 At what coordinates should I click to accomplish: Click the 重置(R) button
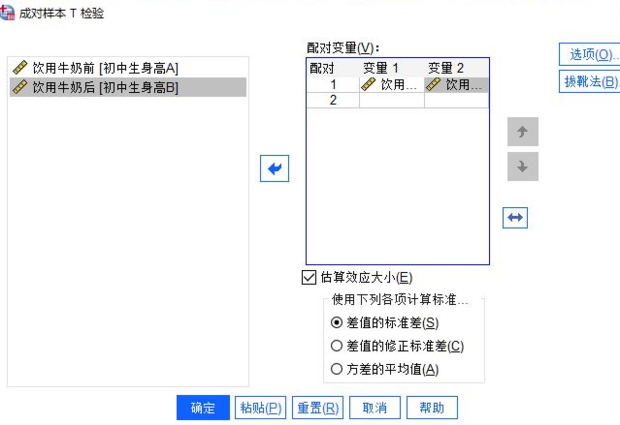point(318,408)
